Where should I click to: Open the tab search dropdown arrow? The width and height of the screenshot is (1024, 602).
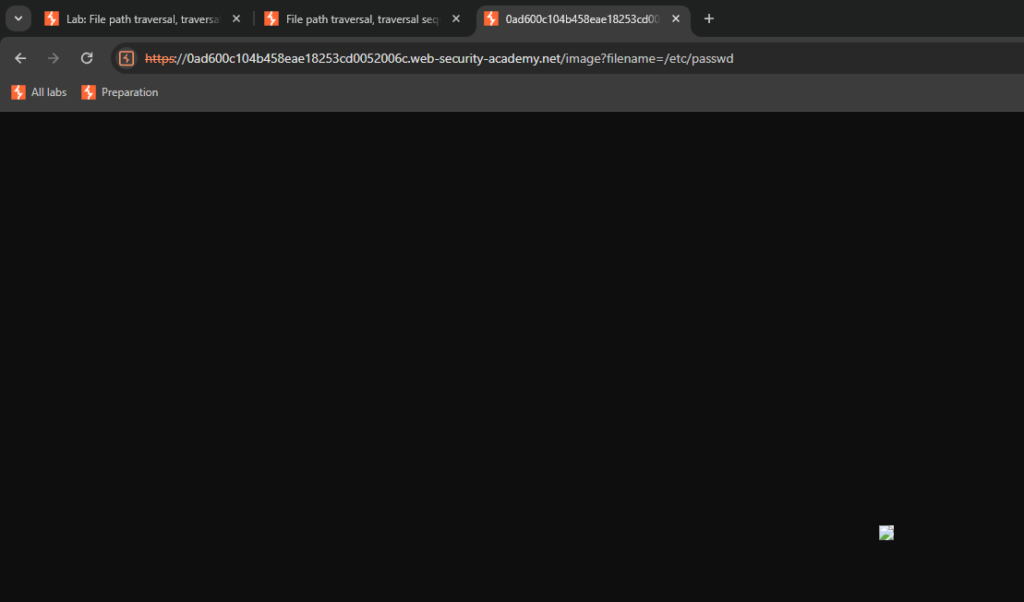coord(18,19)
